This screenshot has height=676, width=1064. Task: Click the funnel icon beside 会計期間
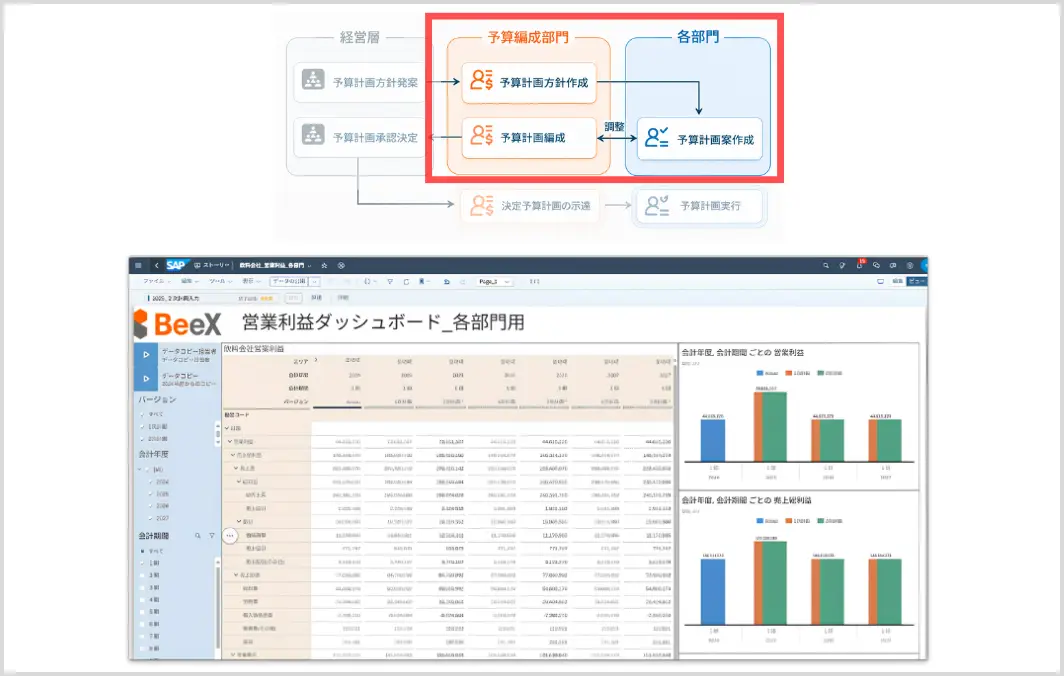point(212,536)
